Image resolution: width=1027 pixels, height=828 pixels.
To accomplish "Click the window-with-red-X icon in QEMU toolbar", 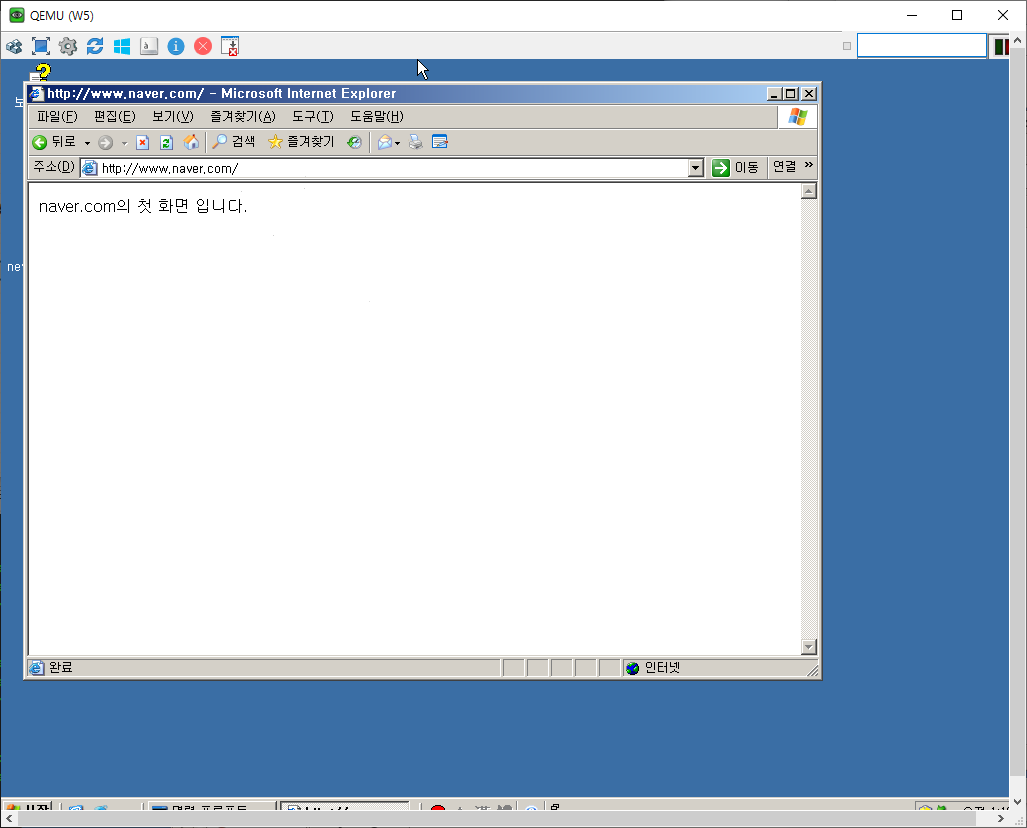I will click(230, 47).
